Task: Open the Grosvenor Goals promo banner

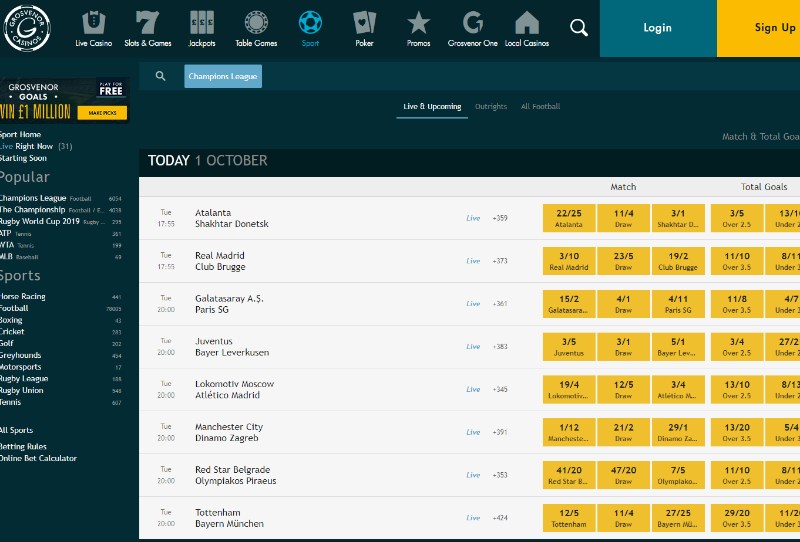Action: [x=64, y=100]
